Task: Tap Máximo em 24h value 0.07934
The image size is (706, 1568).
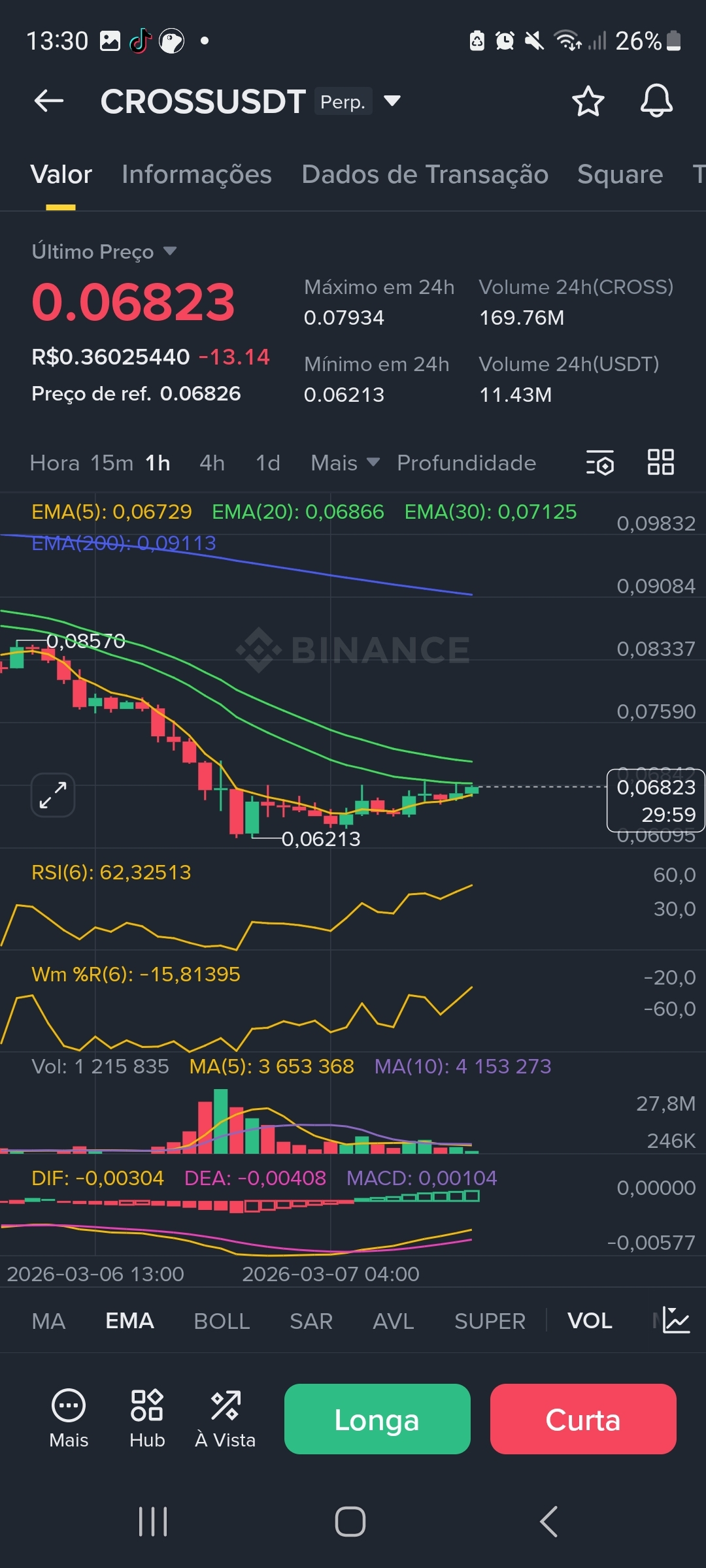Action: point(344,318)
